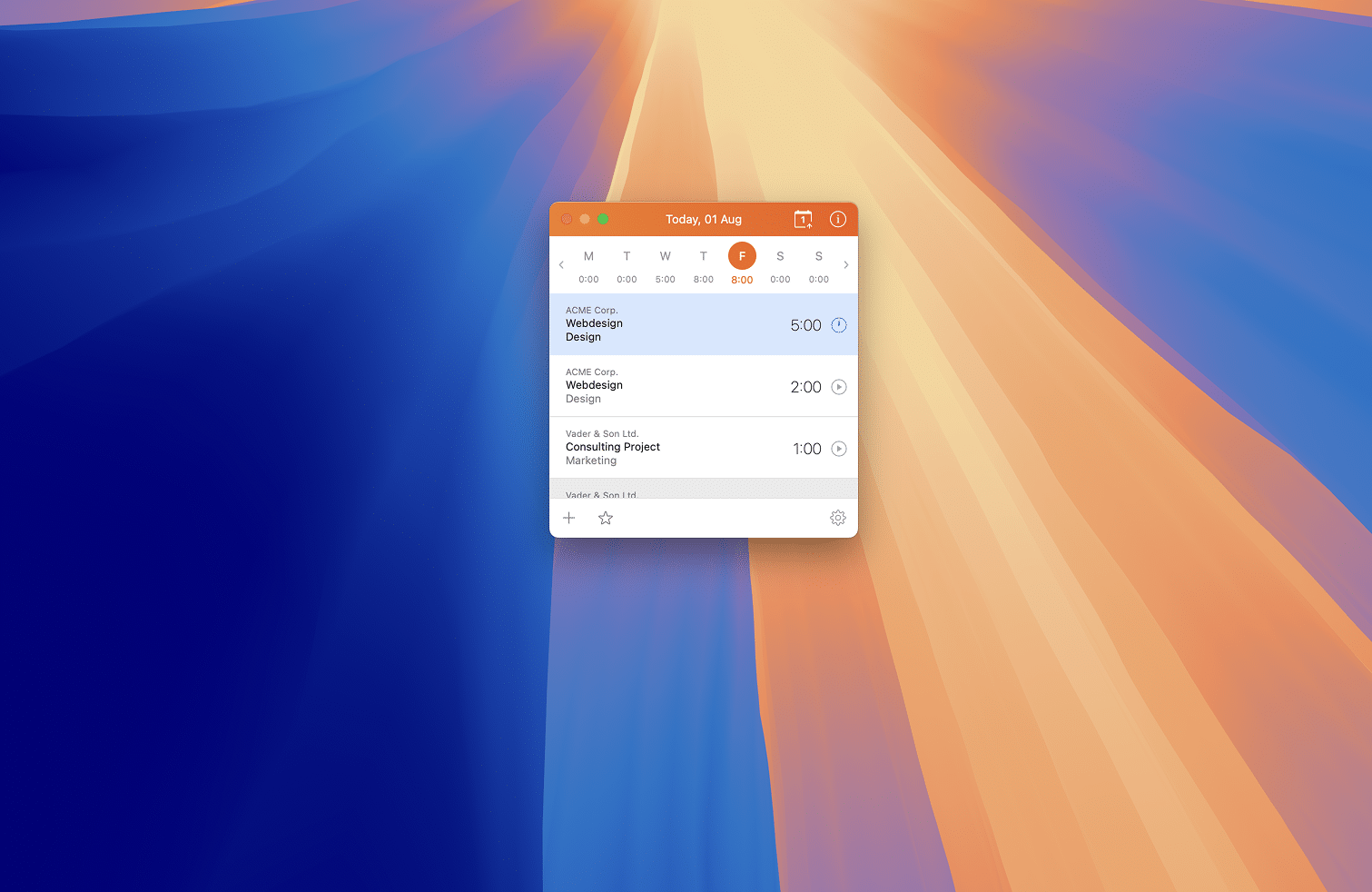Select the highlighted ACME Webdesign 5:00 entry
This screenshot has height=892, width=1372.
click(x=704, y=324)
